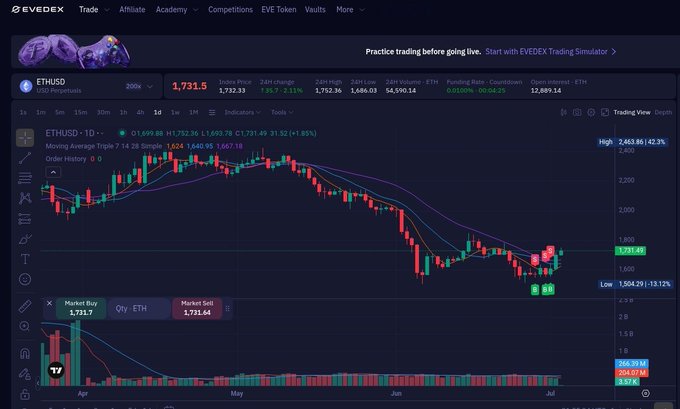Toggle lock all drawing tools
The width and height of the screenshot is (680, 409).
(x=25, y=394)
